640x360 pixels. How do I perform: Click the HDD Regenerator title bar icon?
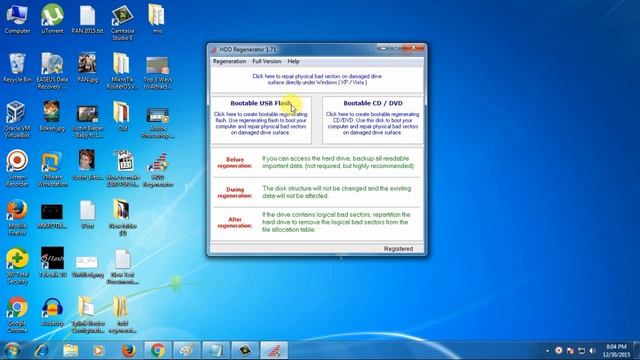pyautogui.click(x=213, y=49)
